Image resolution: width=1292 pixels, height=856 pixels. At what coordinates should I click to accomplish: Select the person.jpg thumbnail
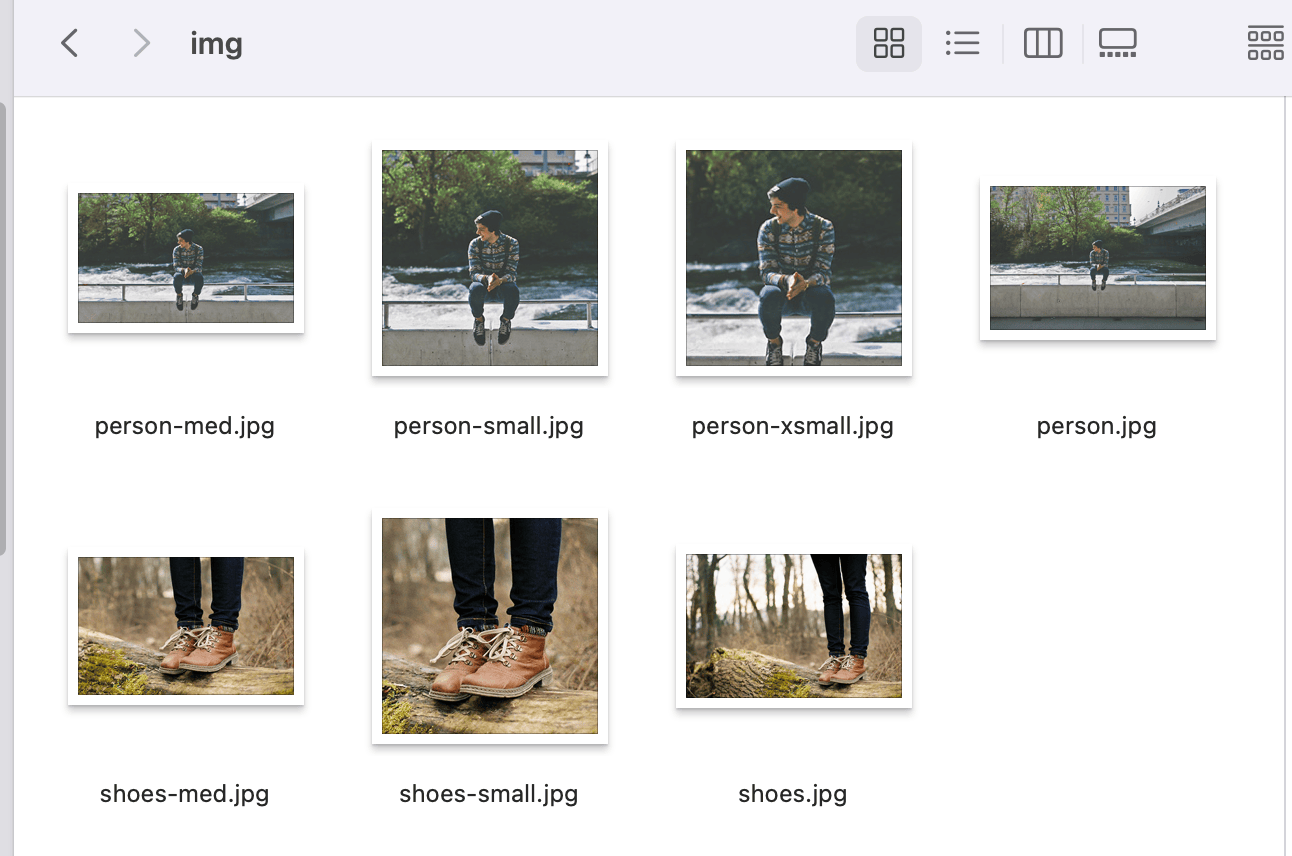tap(1098, 258)
